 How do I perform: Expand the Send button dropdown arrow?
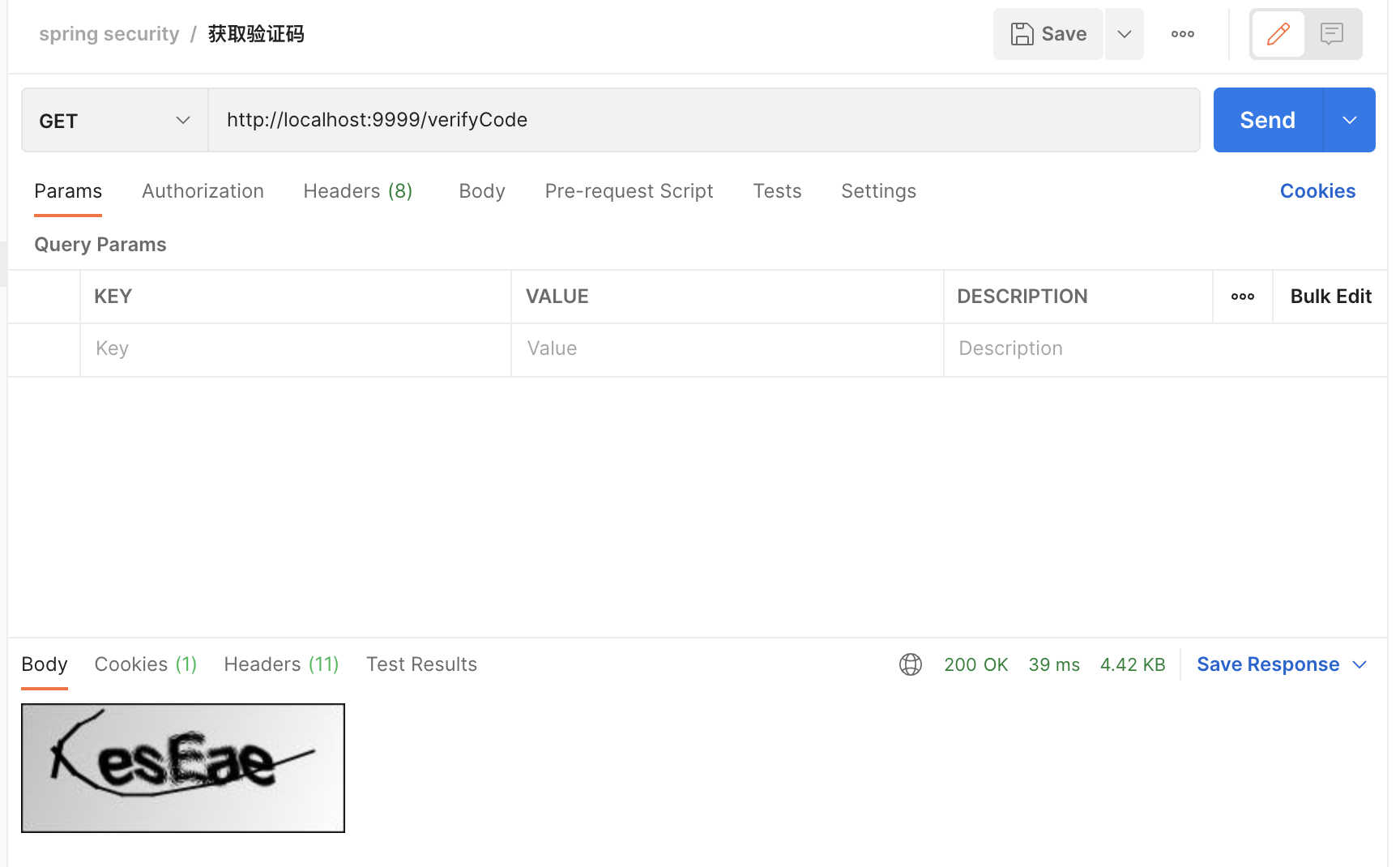click(x=1349, y=120)
